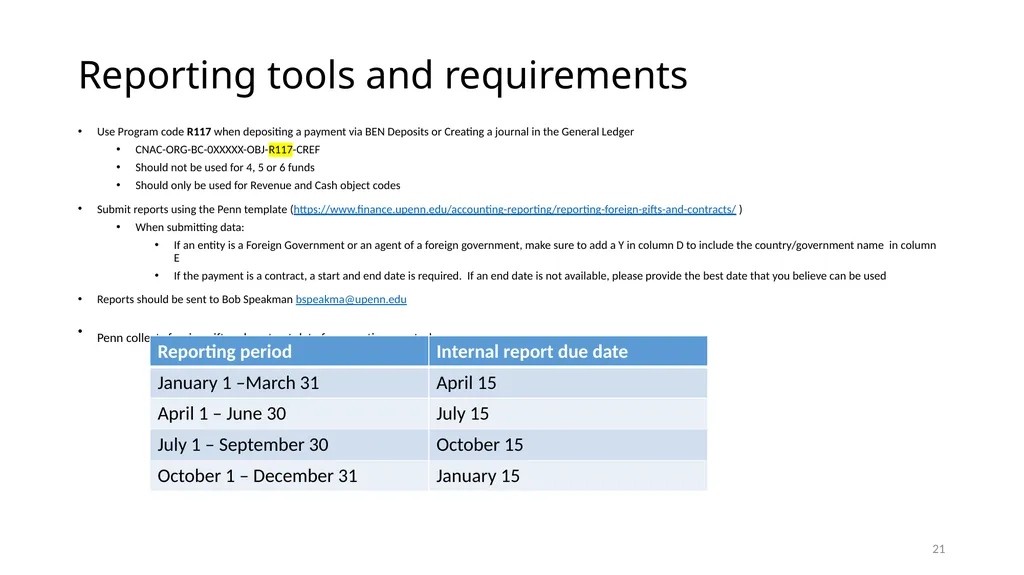Select the 'July 1 – September 30' cell
1024x575 pixels.
tap(289, 445)
